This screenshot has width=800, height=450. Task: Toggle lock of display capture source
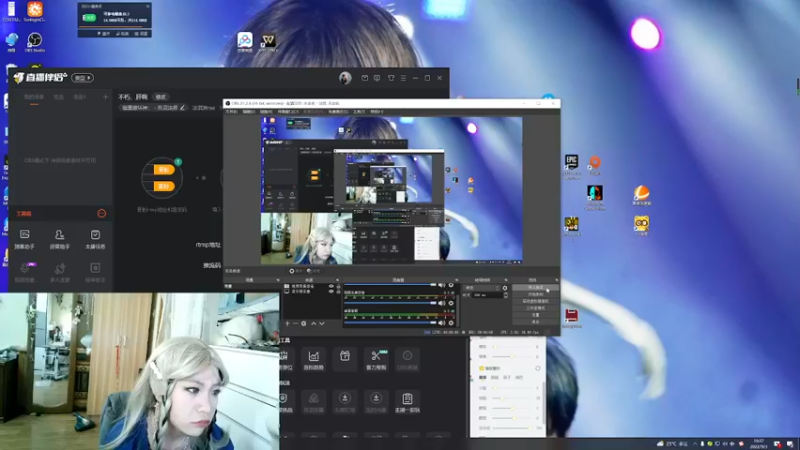(x=338, y=291)
